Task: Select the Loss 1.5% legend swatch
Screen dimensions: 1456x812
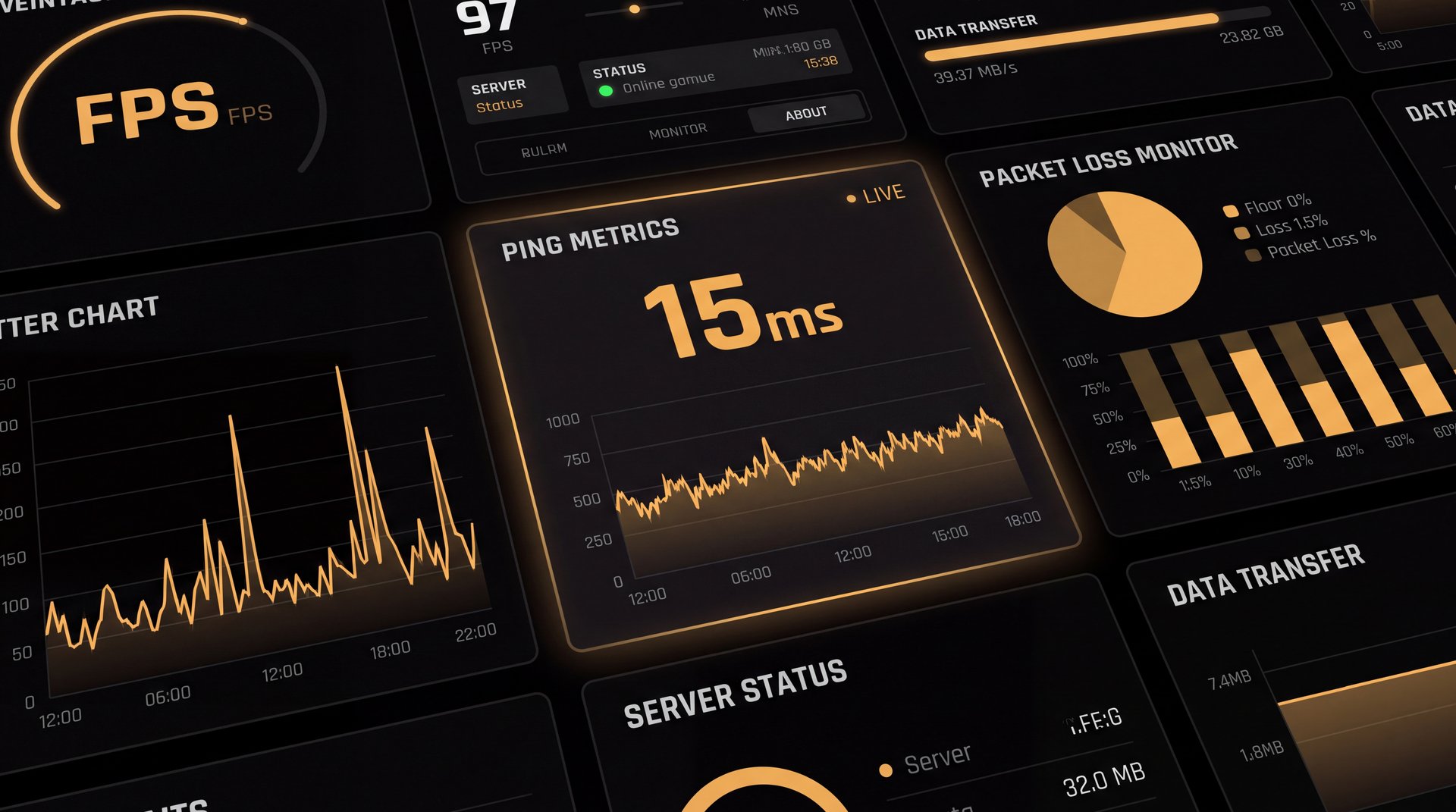Action: point(1242,232)
